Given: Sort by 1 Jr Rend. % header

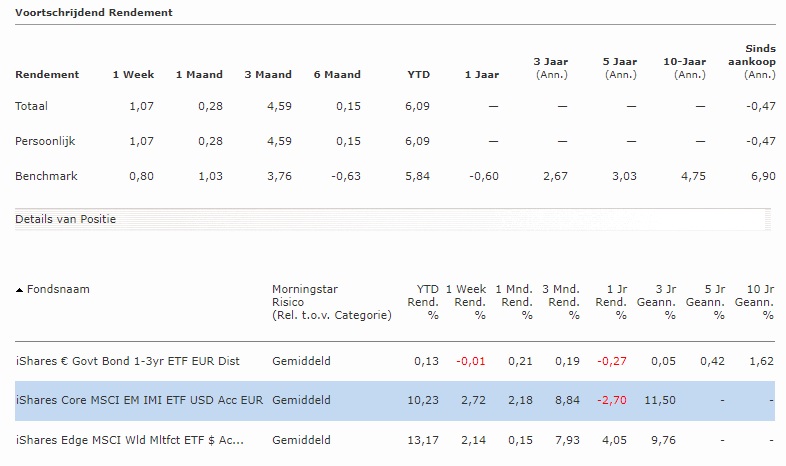Looking at the screenshot, I should (x=611, y=302).
